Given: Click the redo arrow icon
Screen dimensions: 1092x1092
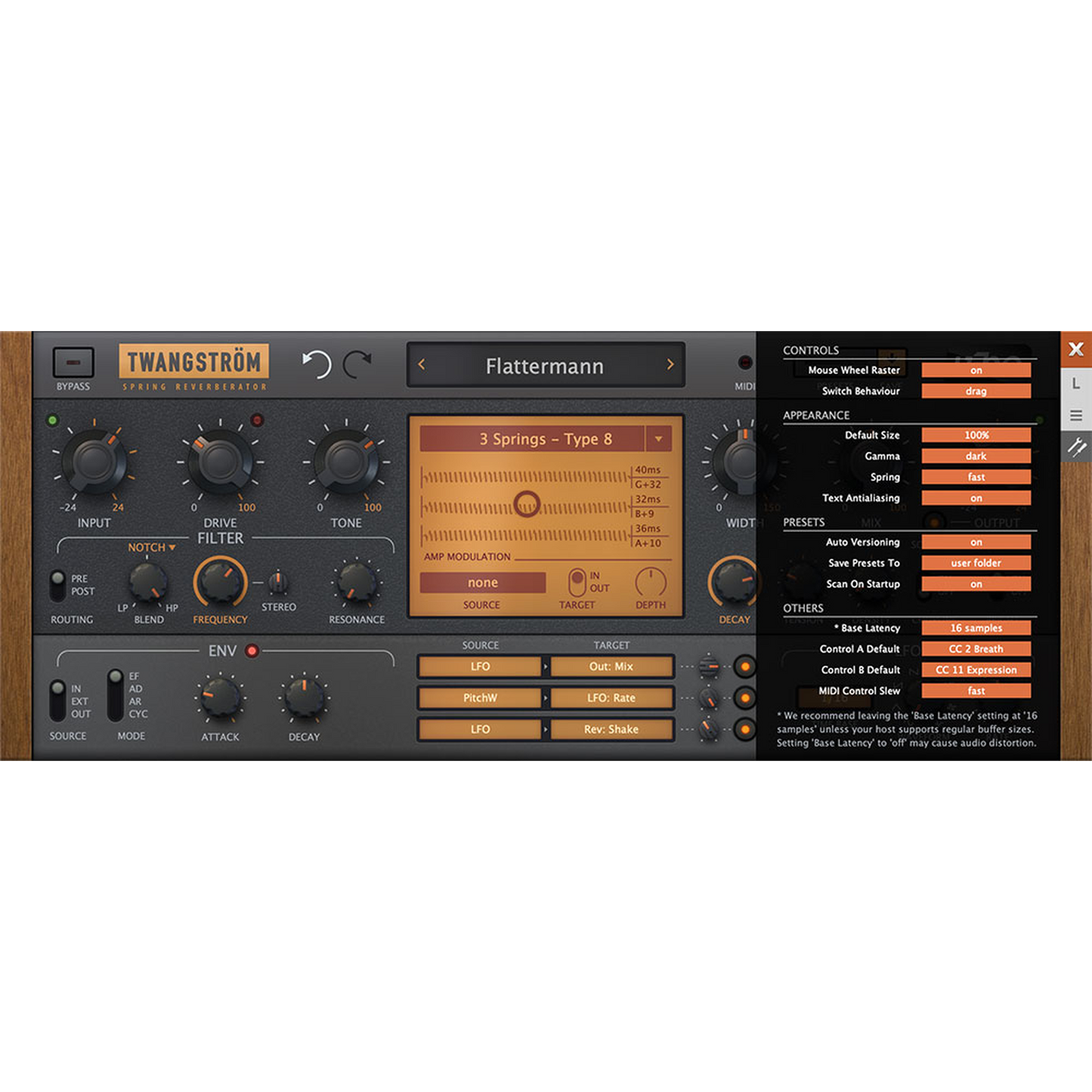Looking at the screenshot, I should pyautogui.click(x=357, y=364).
